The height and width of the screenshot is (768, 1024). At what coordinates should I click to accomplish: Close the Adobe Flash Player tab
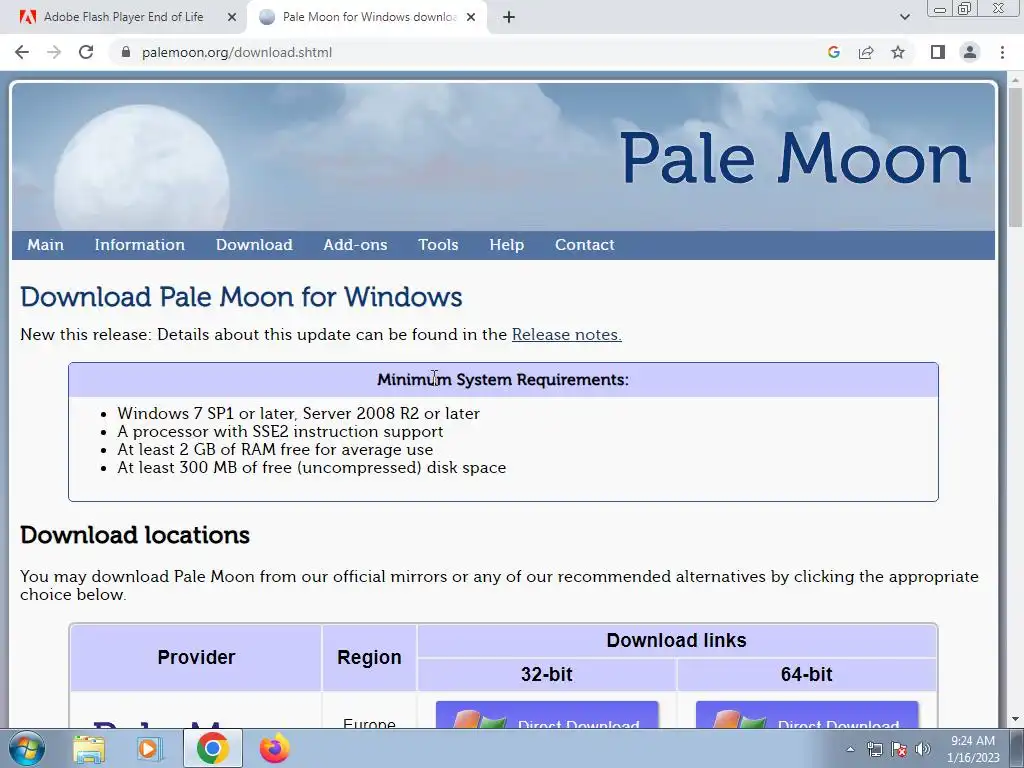pyautogui.click(x=232, y=17)
